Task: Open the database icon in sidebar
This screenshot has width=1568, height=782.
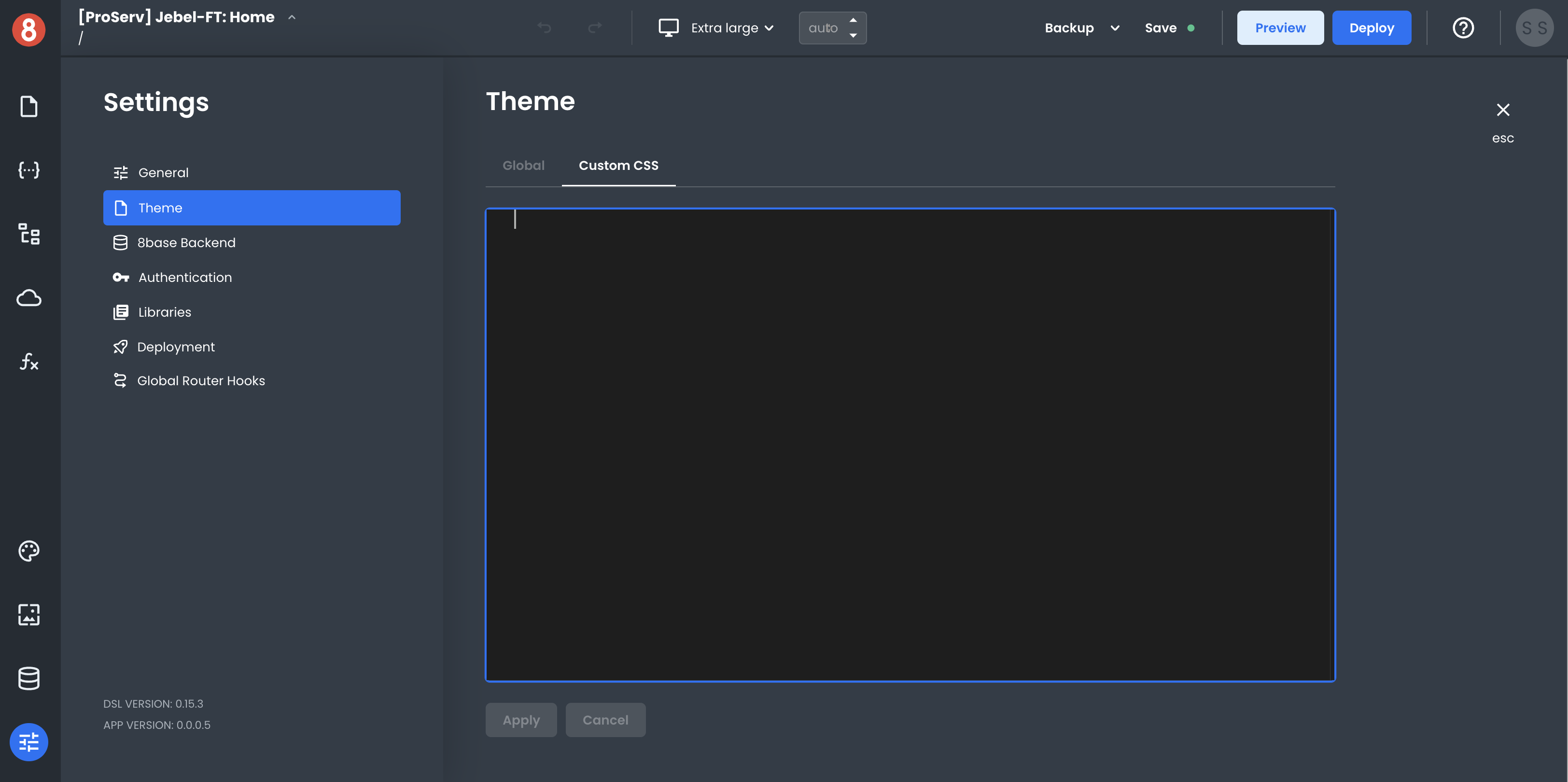Action: click(x=28, y=678)
